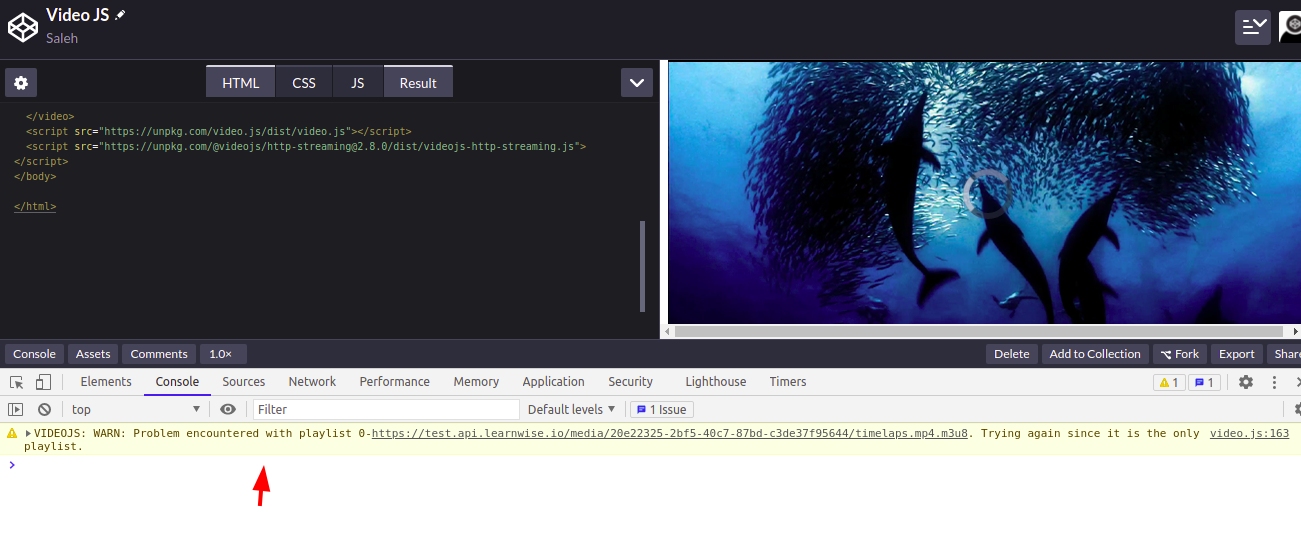Open the user avatar menu
This screenshot has height=560, width=1301.
1290,27
